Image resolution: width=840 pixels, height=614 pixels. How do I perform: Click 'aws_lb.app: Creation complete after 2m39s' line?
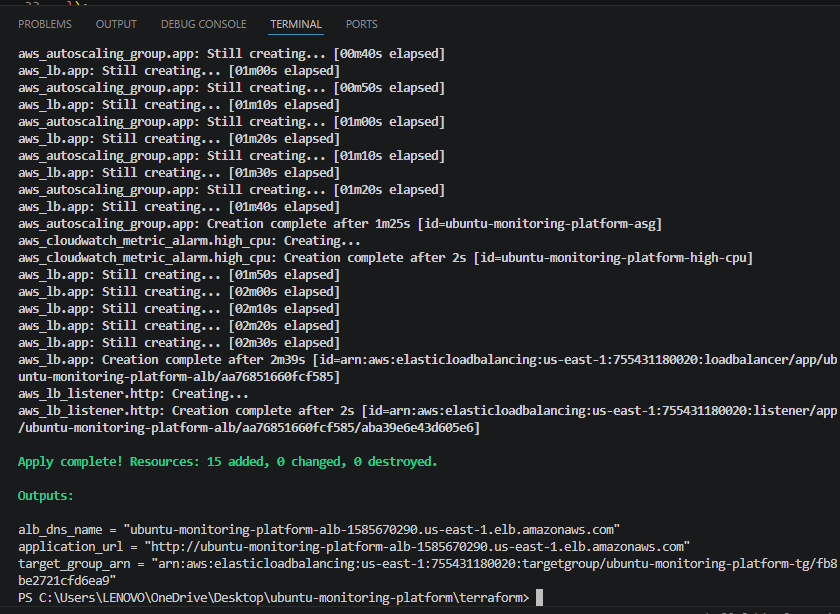pyautogui.click(x=428, y=360)
